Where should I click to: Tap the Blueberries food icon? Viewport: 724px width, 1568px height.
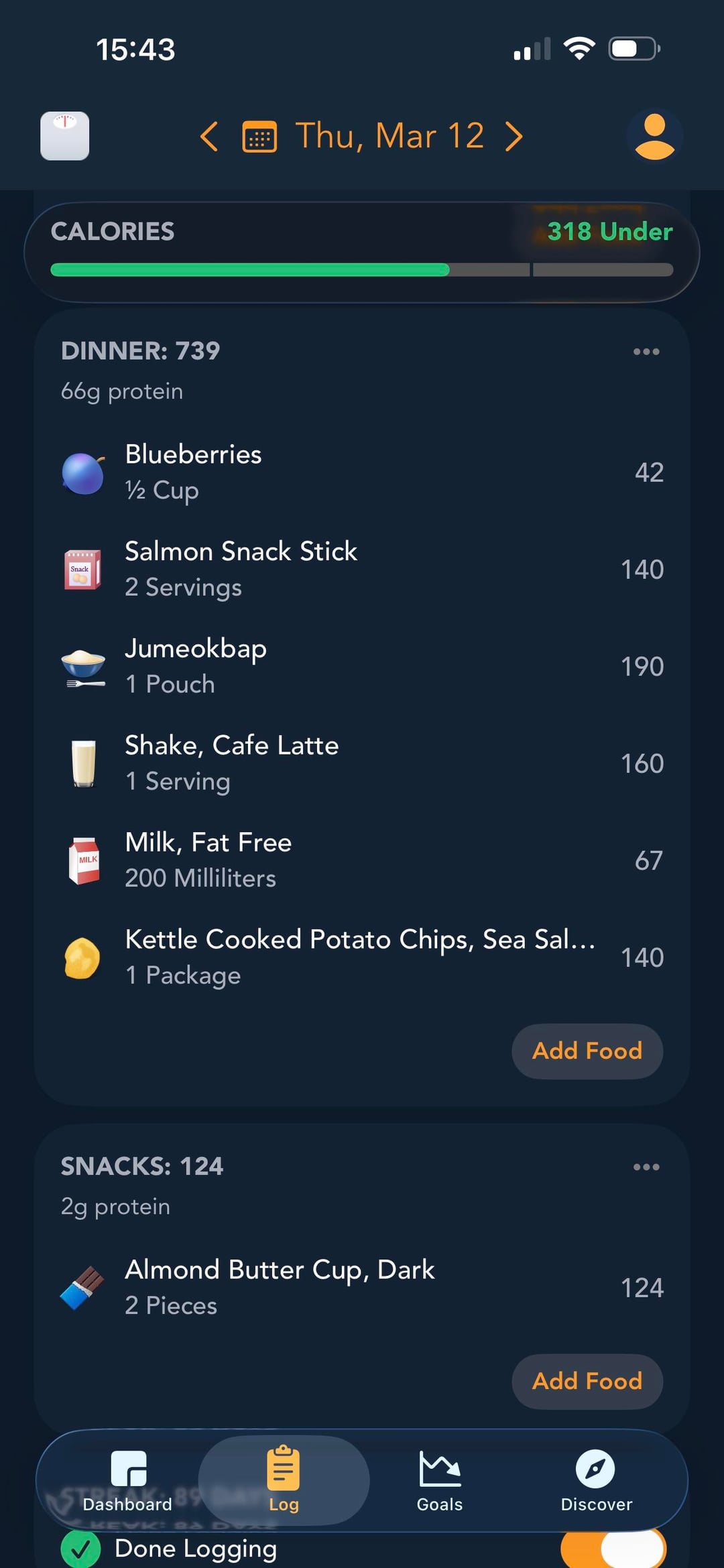[83, 473]
